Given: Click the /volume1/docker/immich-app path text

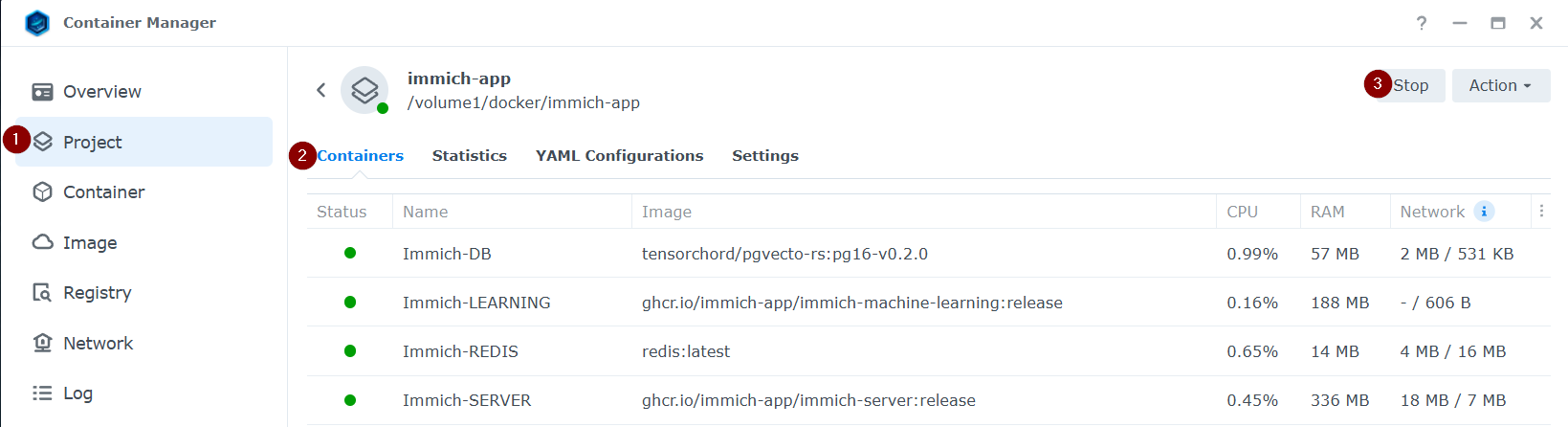Looking at the screenshot, I should click(523, 102).
